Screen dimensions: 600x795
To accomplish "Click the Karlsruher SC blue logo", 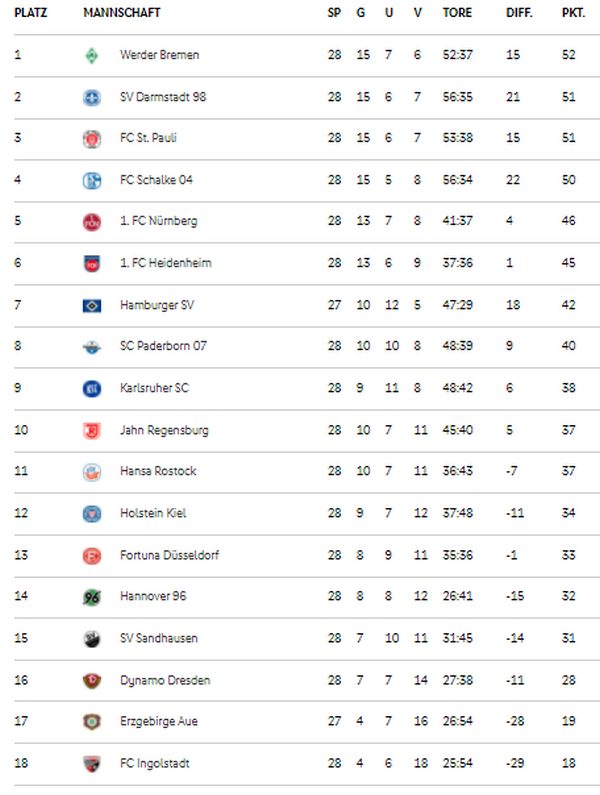I will coord(92,389).
